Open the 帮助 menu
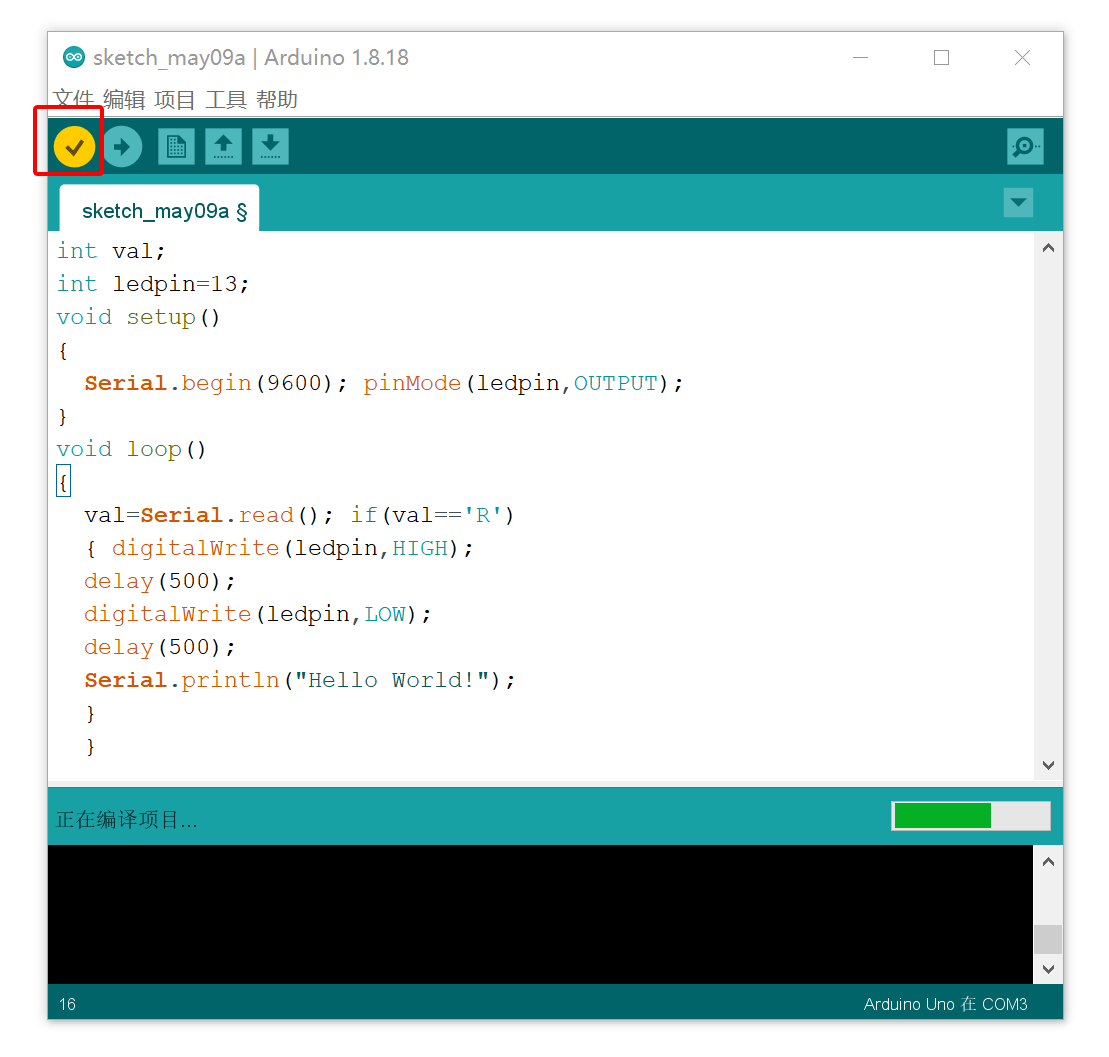The height and width of the screenshot is (1057, 1109). click(277, 100)
